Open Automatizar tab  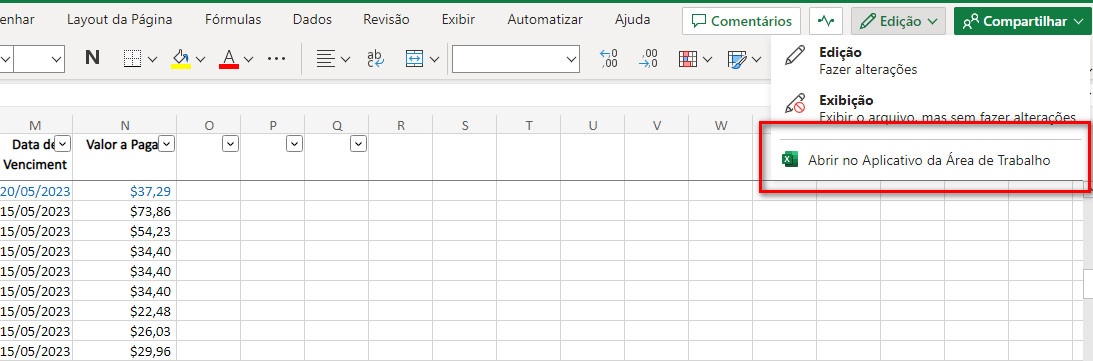coord(545,20)
